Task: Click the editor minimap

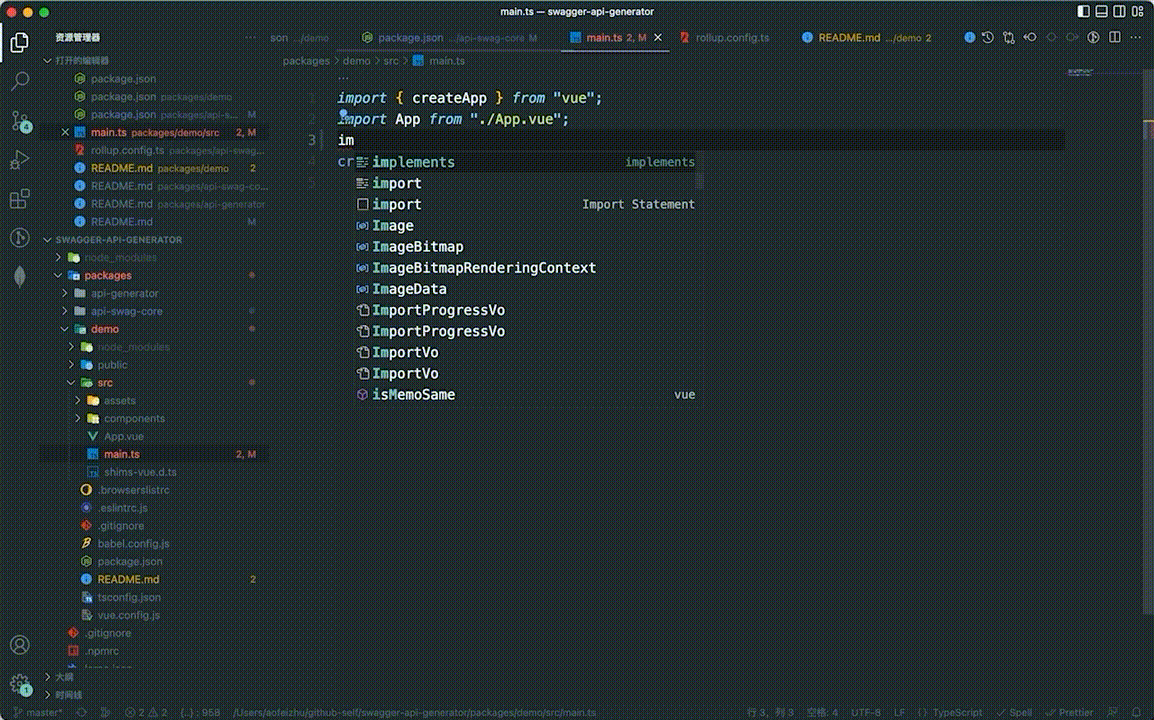Action: point(1080,73)
